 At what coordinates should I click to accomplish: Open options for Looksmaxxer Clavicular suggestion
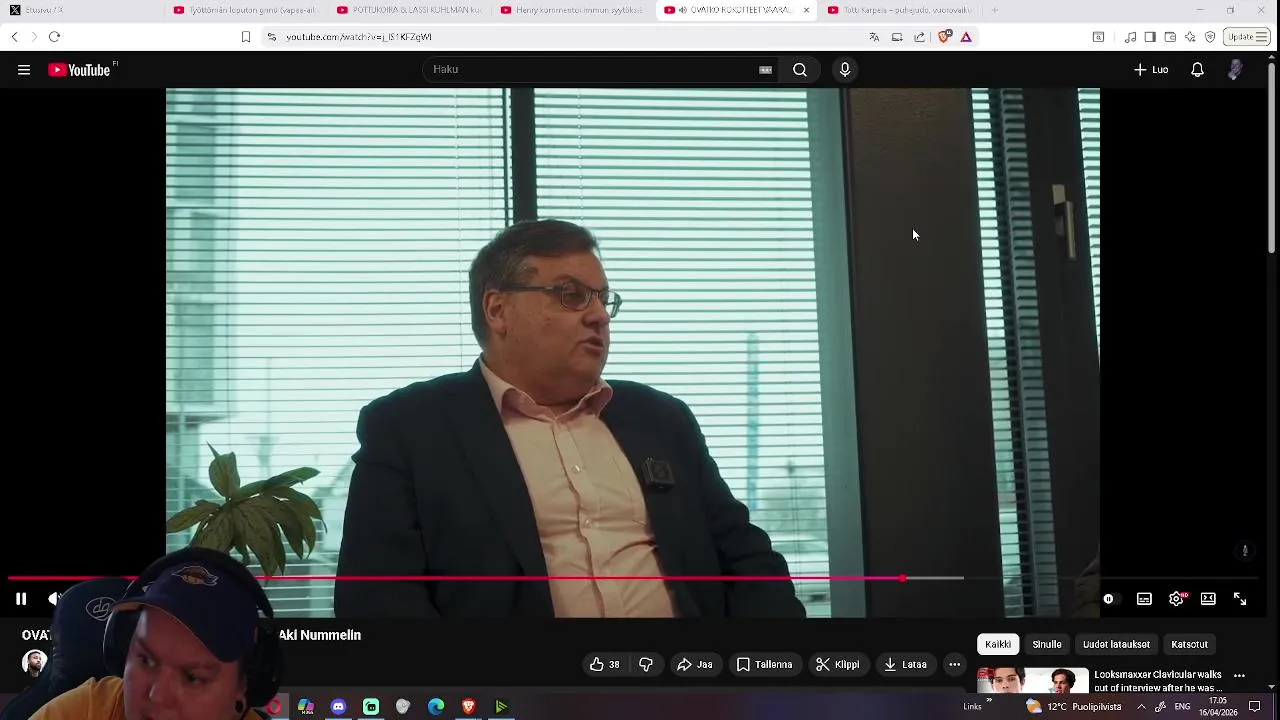[x=1240, y=676]
